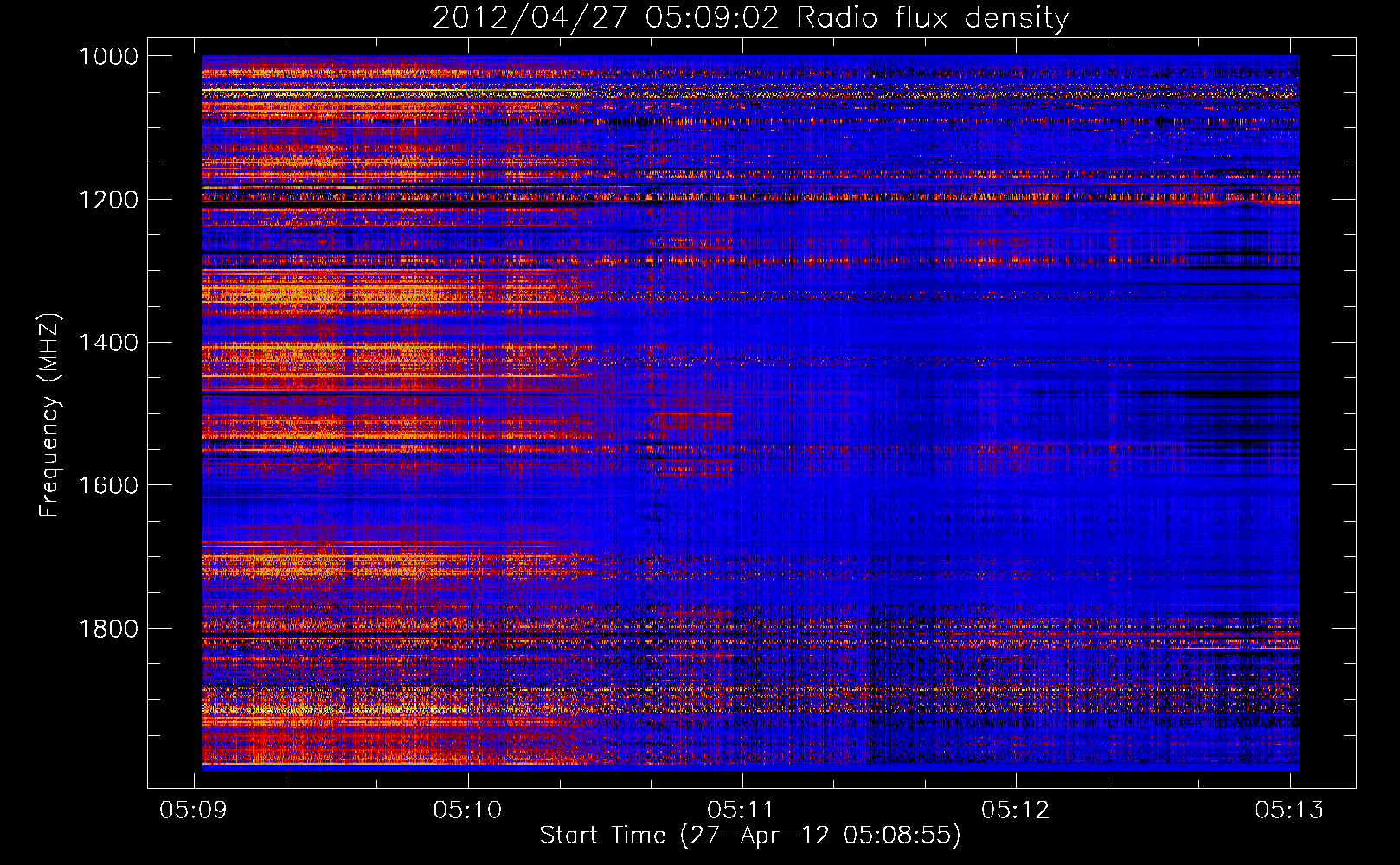Click the 1000 frequency axis label
Viewport: 1400px width, 865px height.
tap(108, 56)
